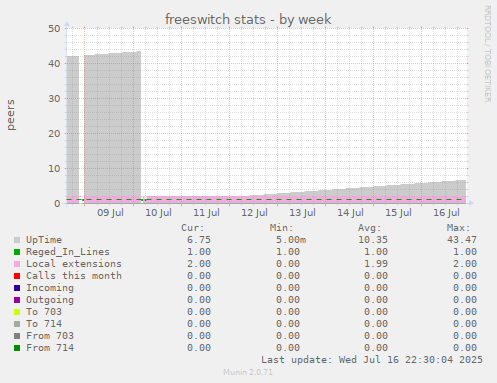Viewport: 497px width, 383px height.
Task: Click the 'Incoming' legend label
Action: coord(50,288)
